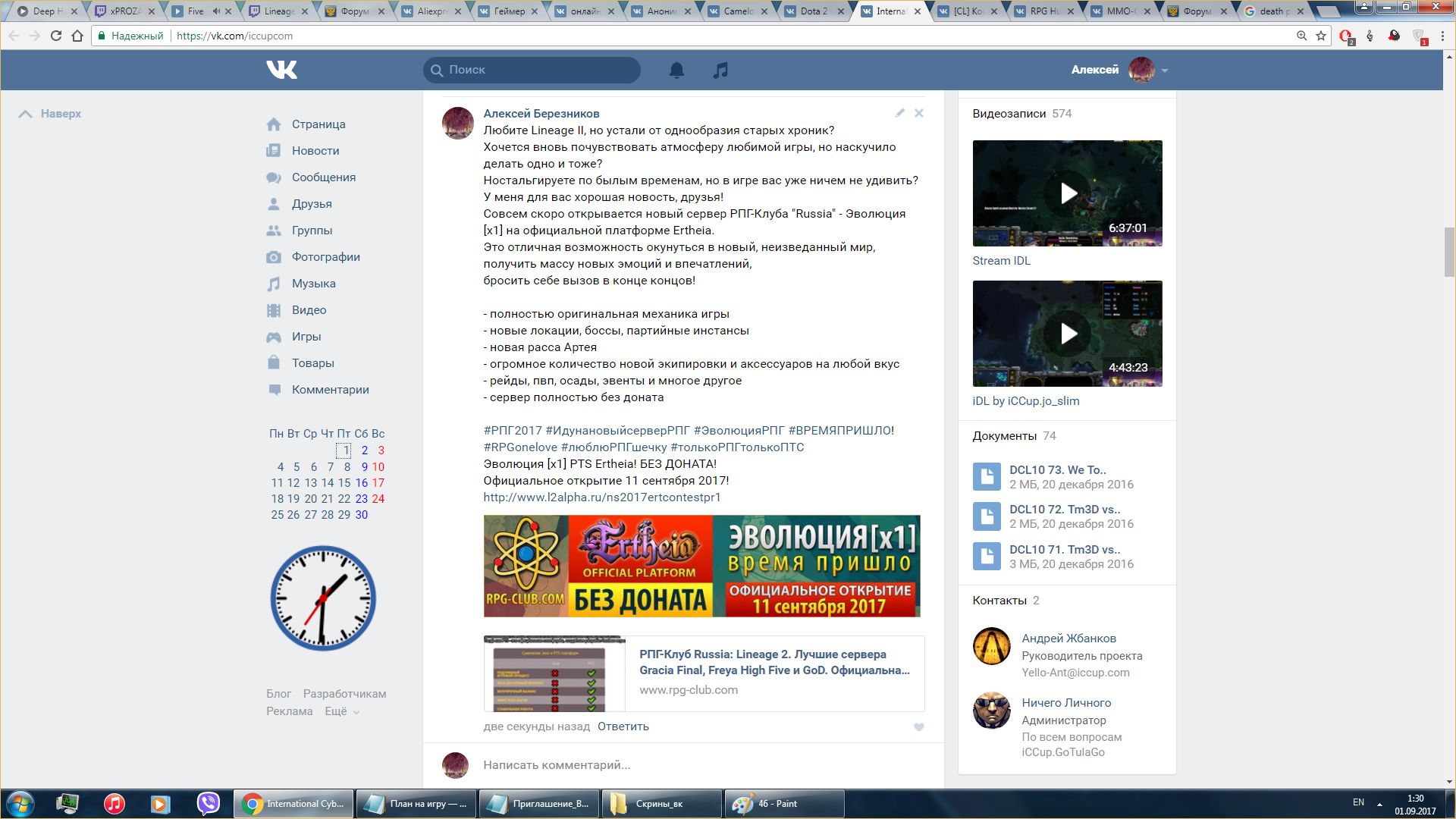This screenshot has width=1456, height=819.
Task: Open Страница in left sidebar
Action: [x=318, y=124]
